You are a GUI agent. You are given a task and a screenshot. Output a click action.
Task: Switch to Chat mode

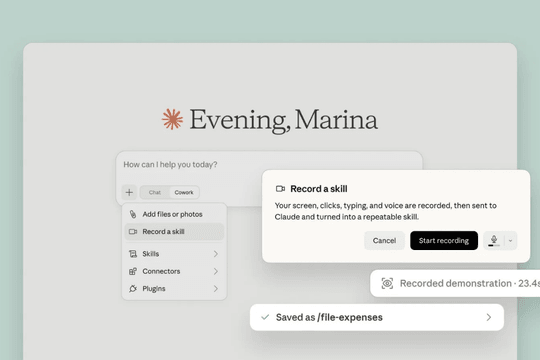(x=155, y=192)
